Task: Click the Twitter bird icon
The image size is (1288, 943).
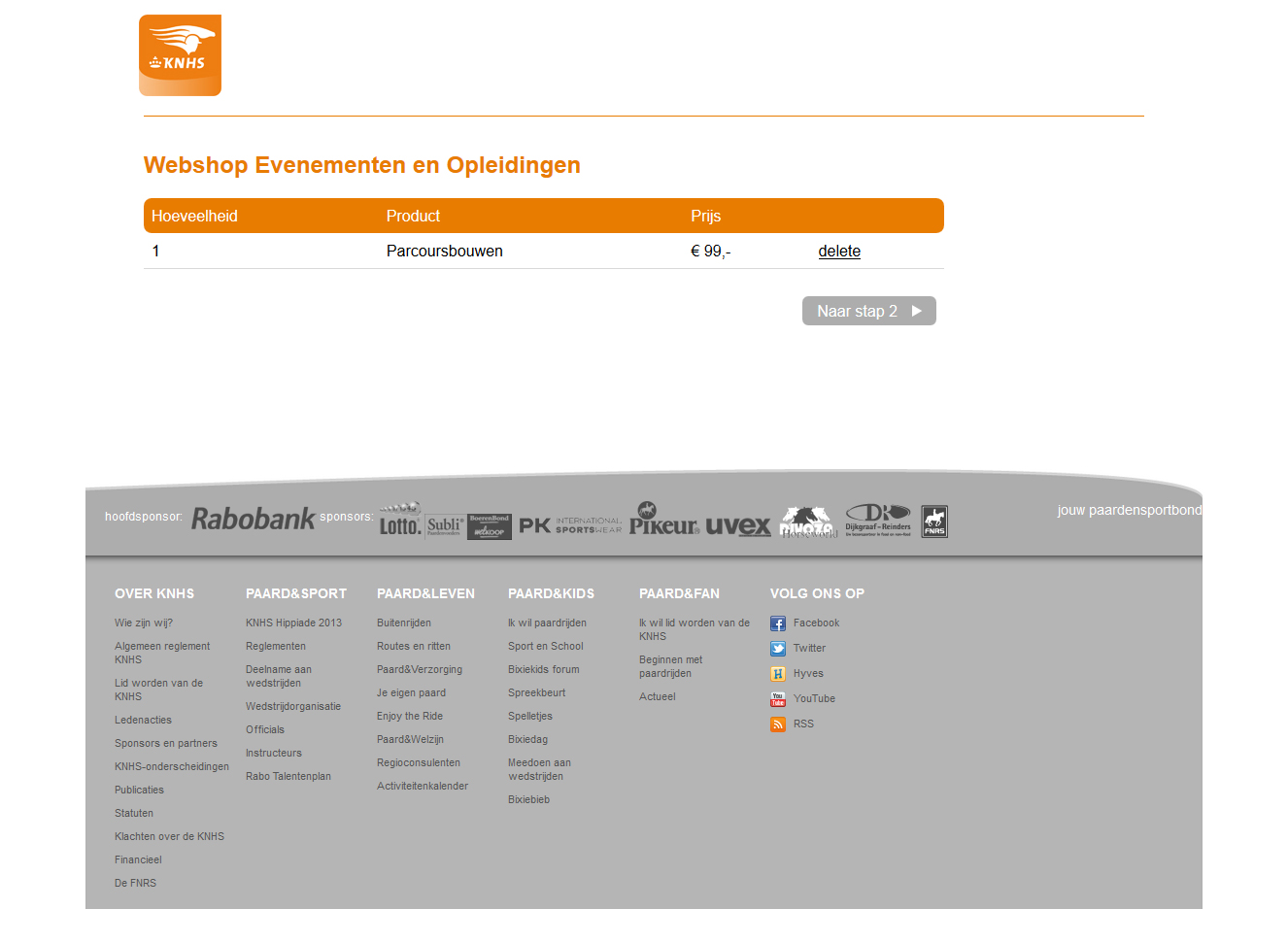Action: click(x=778, y=649)
